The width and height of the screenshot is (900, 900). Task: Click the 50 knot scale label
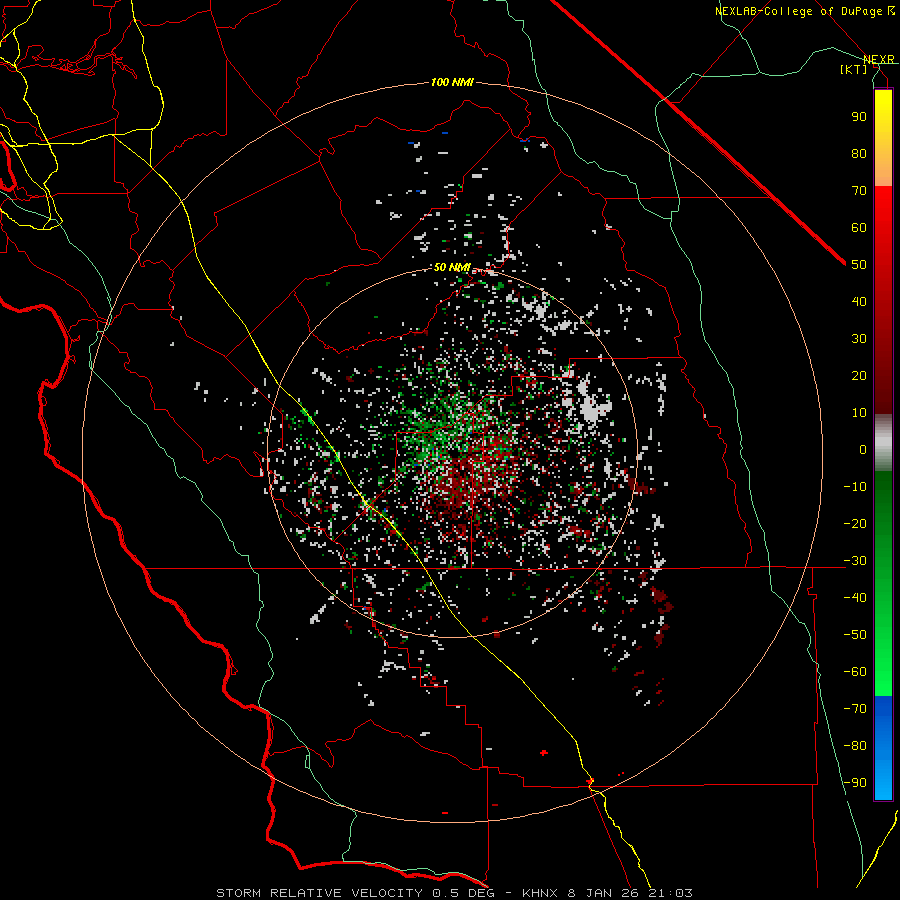(859, 265)
